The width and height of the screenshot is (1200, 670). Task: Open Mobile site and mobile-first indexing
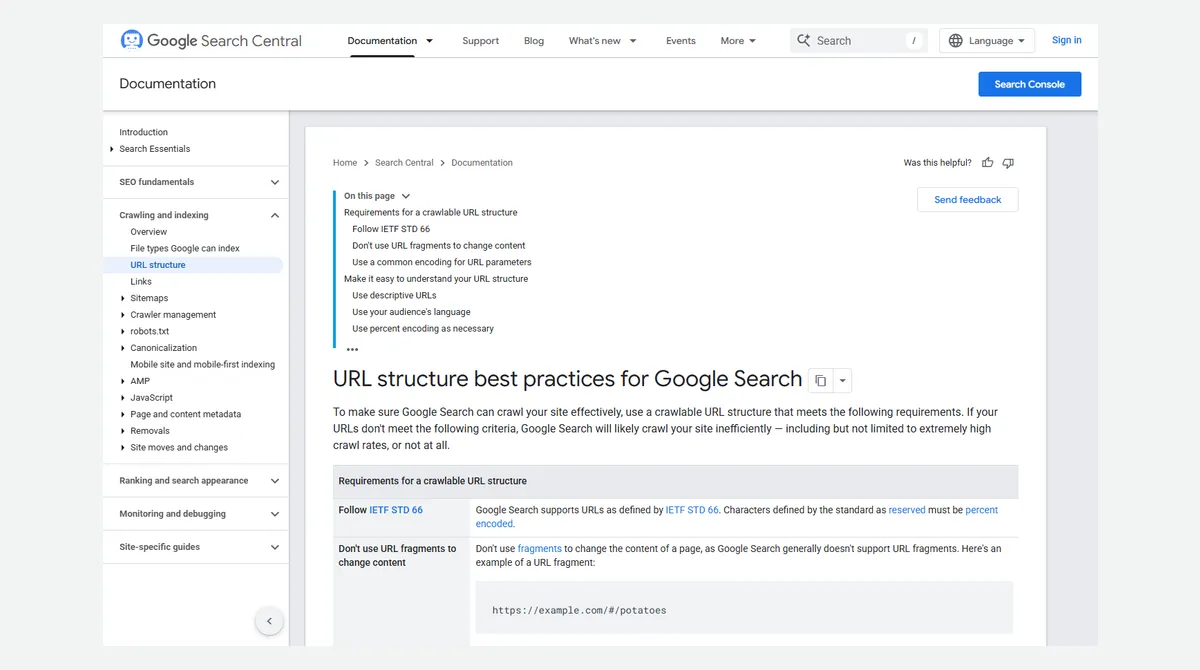pyautogui.click(x=203, y=365)
